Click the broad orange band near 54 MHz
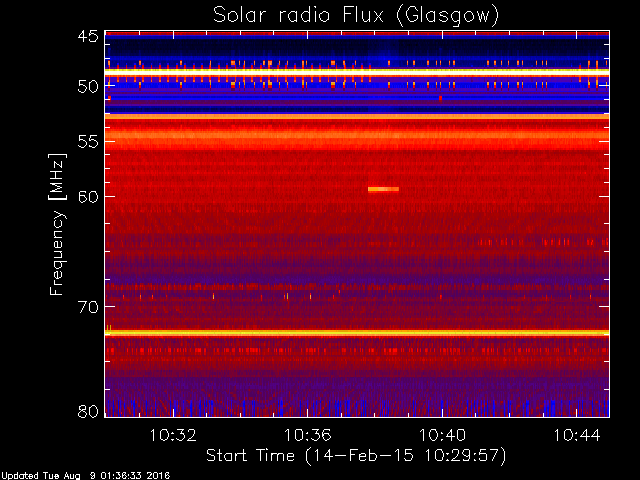640x480 pixels. click(x=357, y=135)
